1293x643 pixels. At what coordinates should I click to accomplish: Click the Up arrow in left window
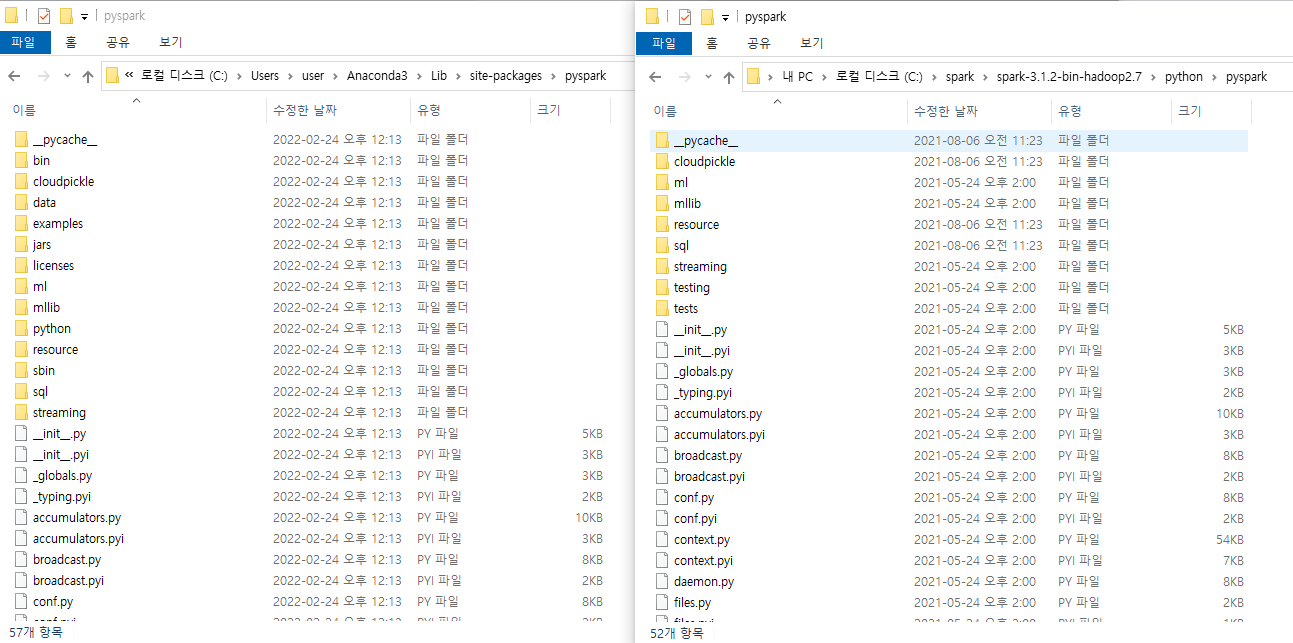click(x=88, y=76)
